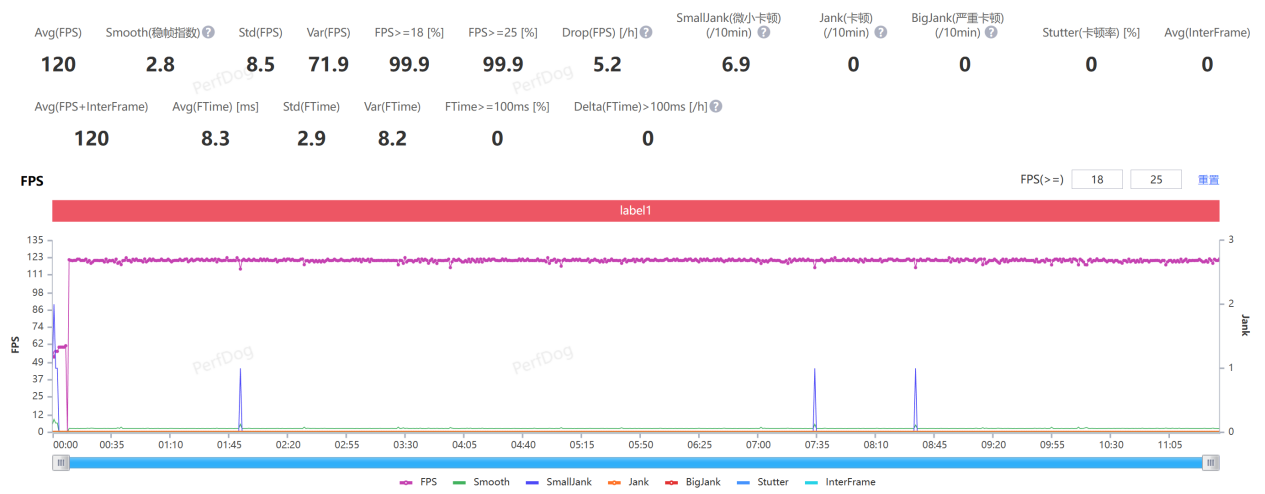Click the SmallJank spike near 08:35
The image size is (1265, 494).
tap(915, 399)
